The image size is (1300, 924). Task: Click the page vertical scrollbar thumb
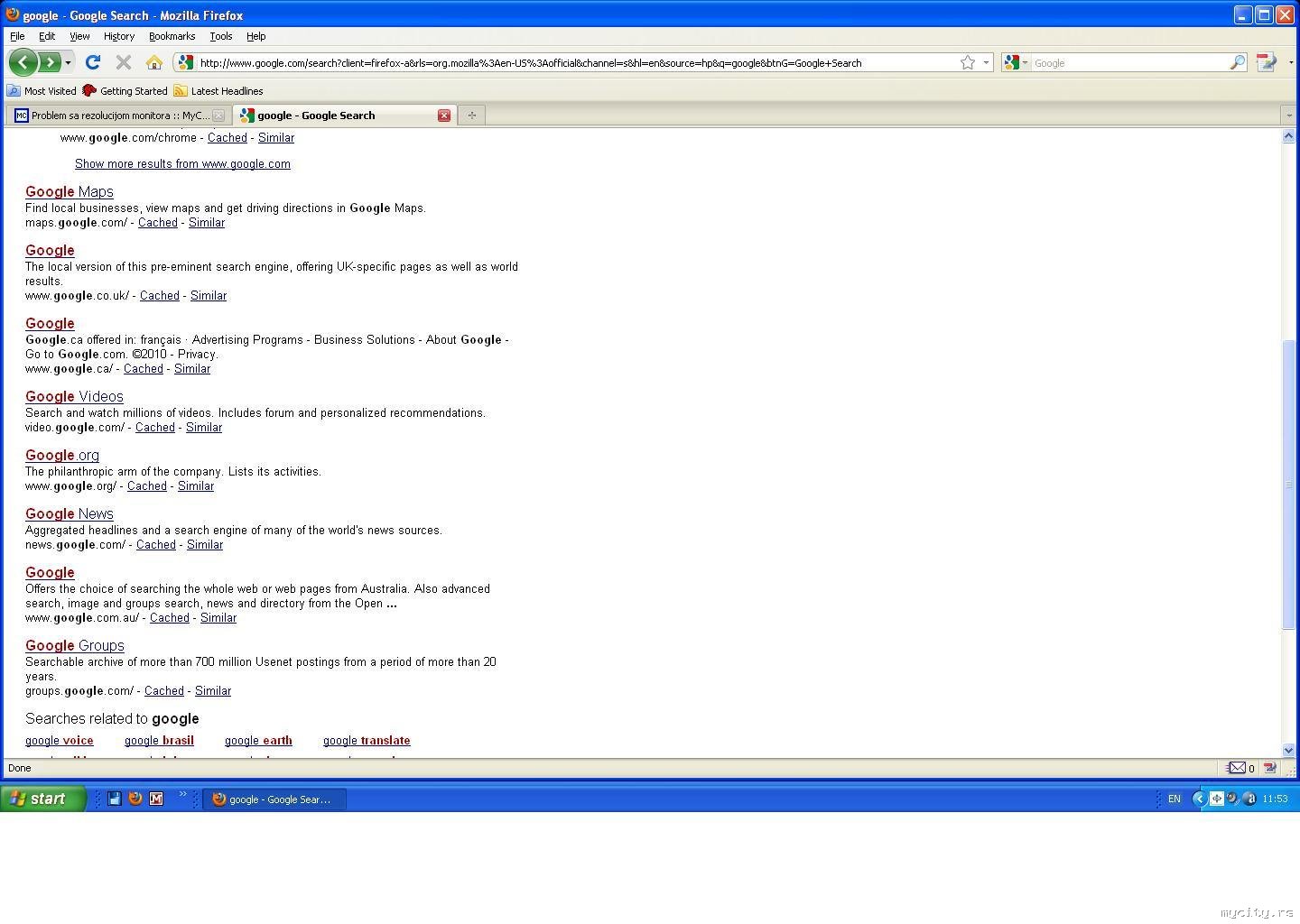(x=1288, y=485)
